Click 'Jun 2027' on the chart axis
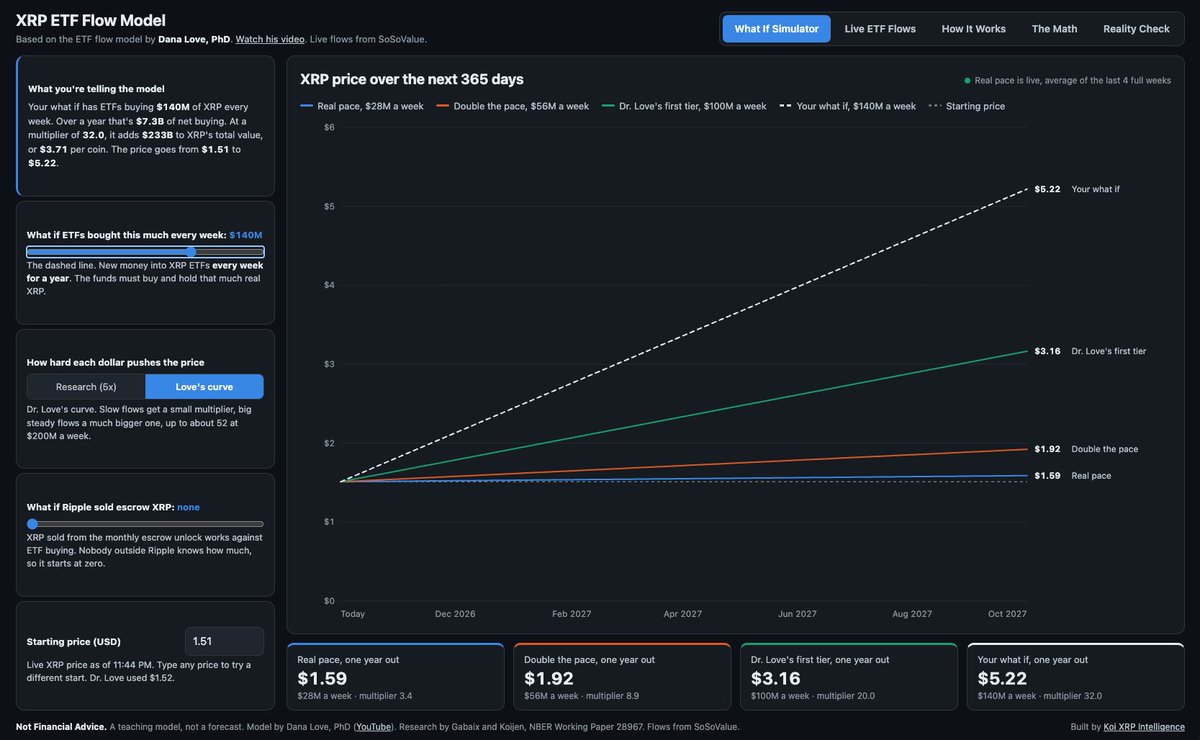 797,614
